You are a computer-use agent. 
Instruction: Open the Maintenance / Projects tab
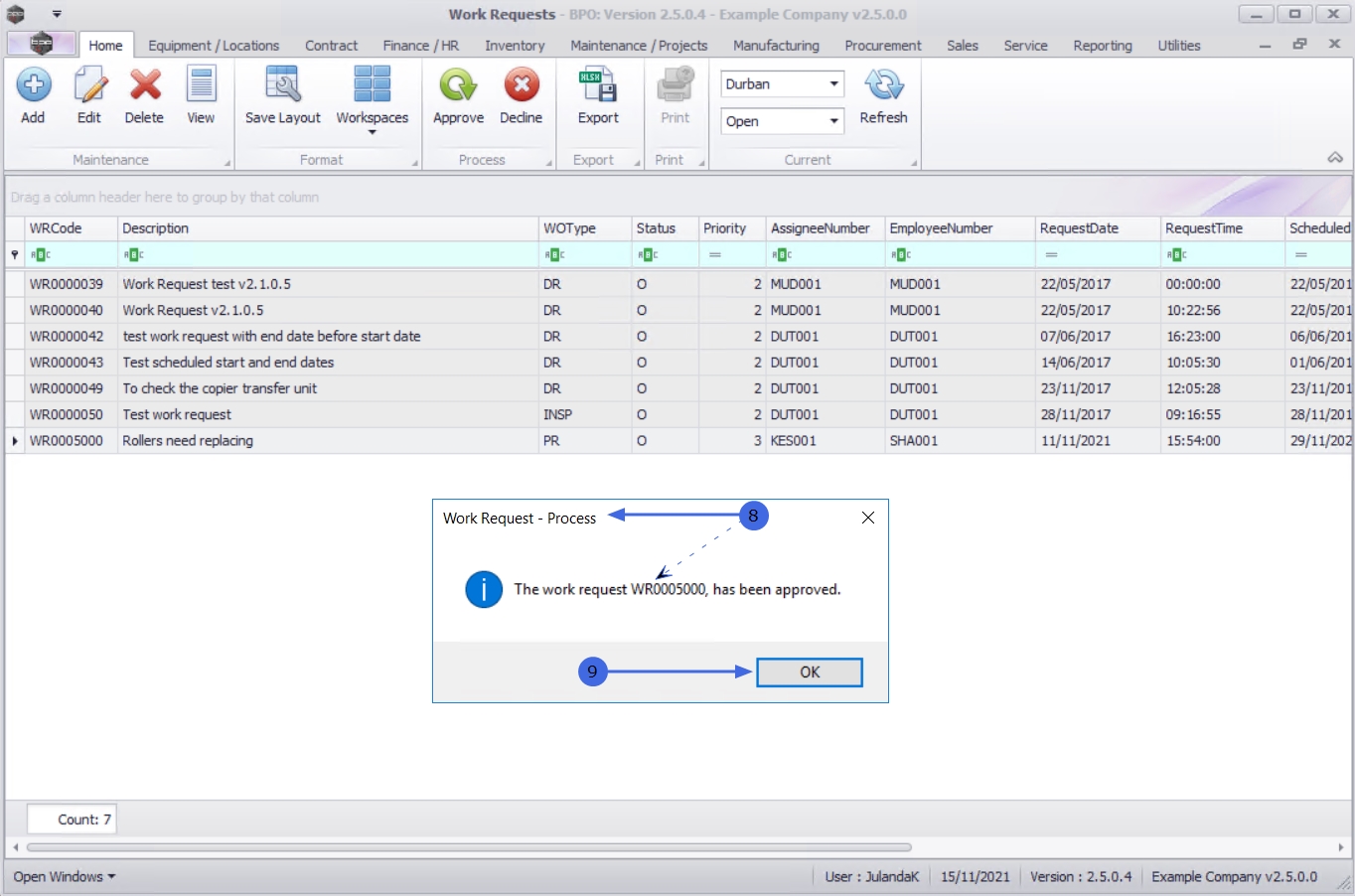tap(639, 46)
